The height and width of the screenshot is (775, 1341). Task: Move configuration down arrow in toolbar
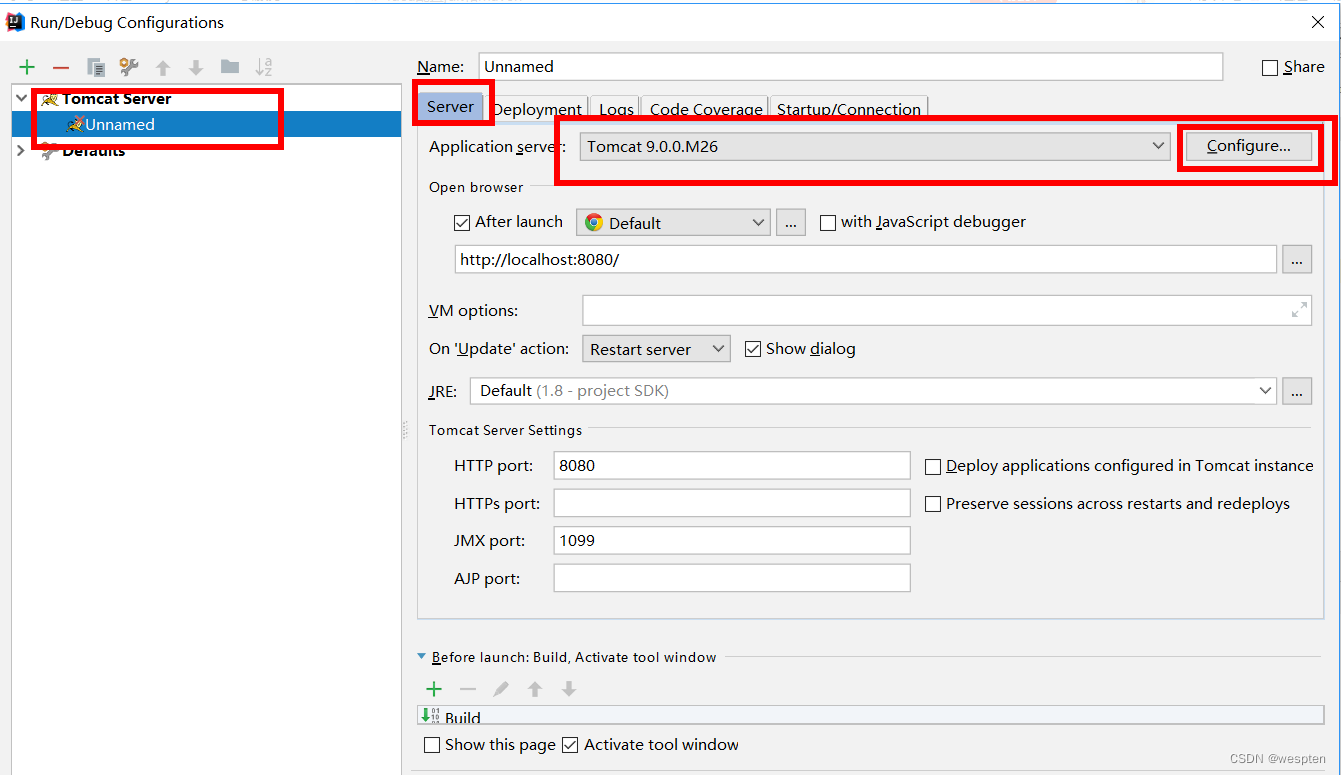coord(196,67)
